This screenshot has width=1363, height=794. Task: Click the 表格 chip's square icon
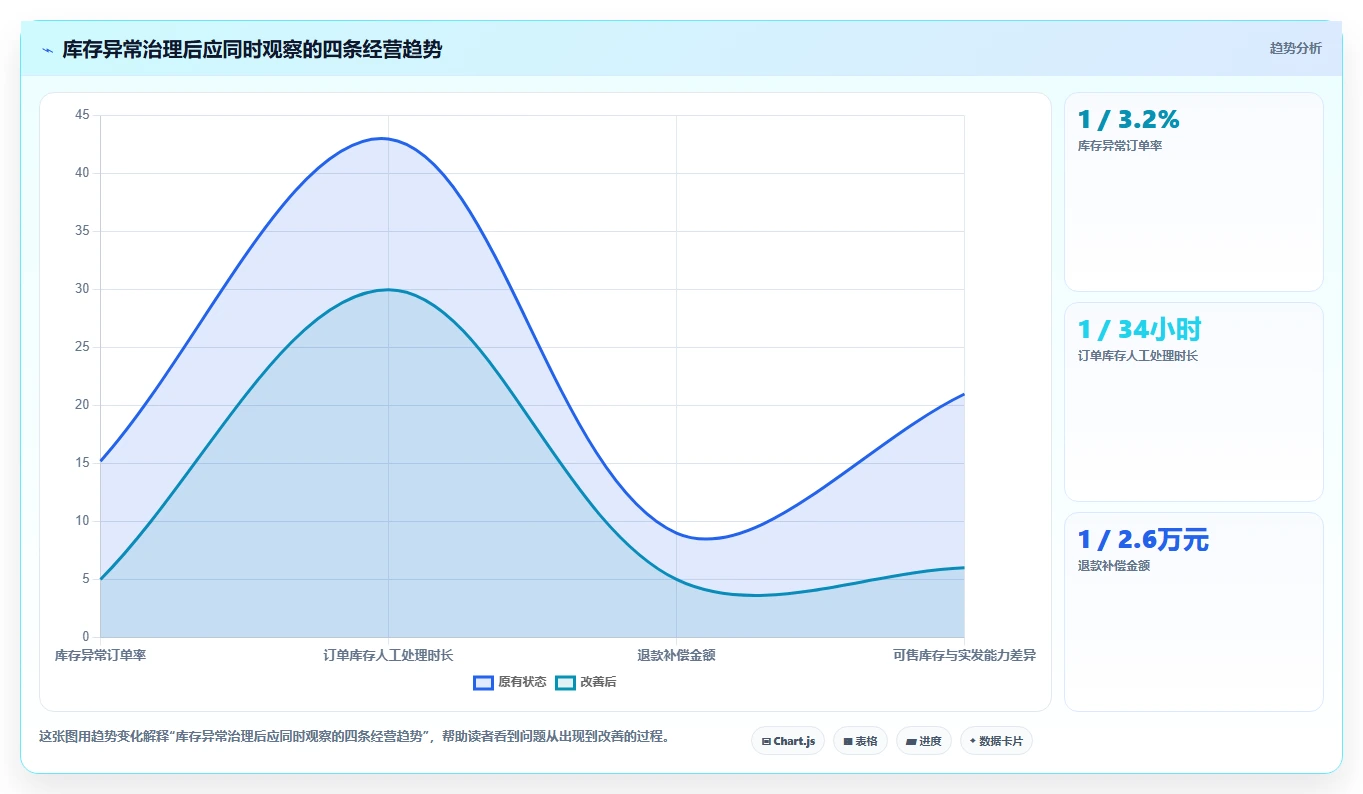coord(848,742)
